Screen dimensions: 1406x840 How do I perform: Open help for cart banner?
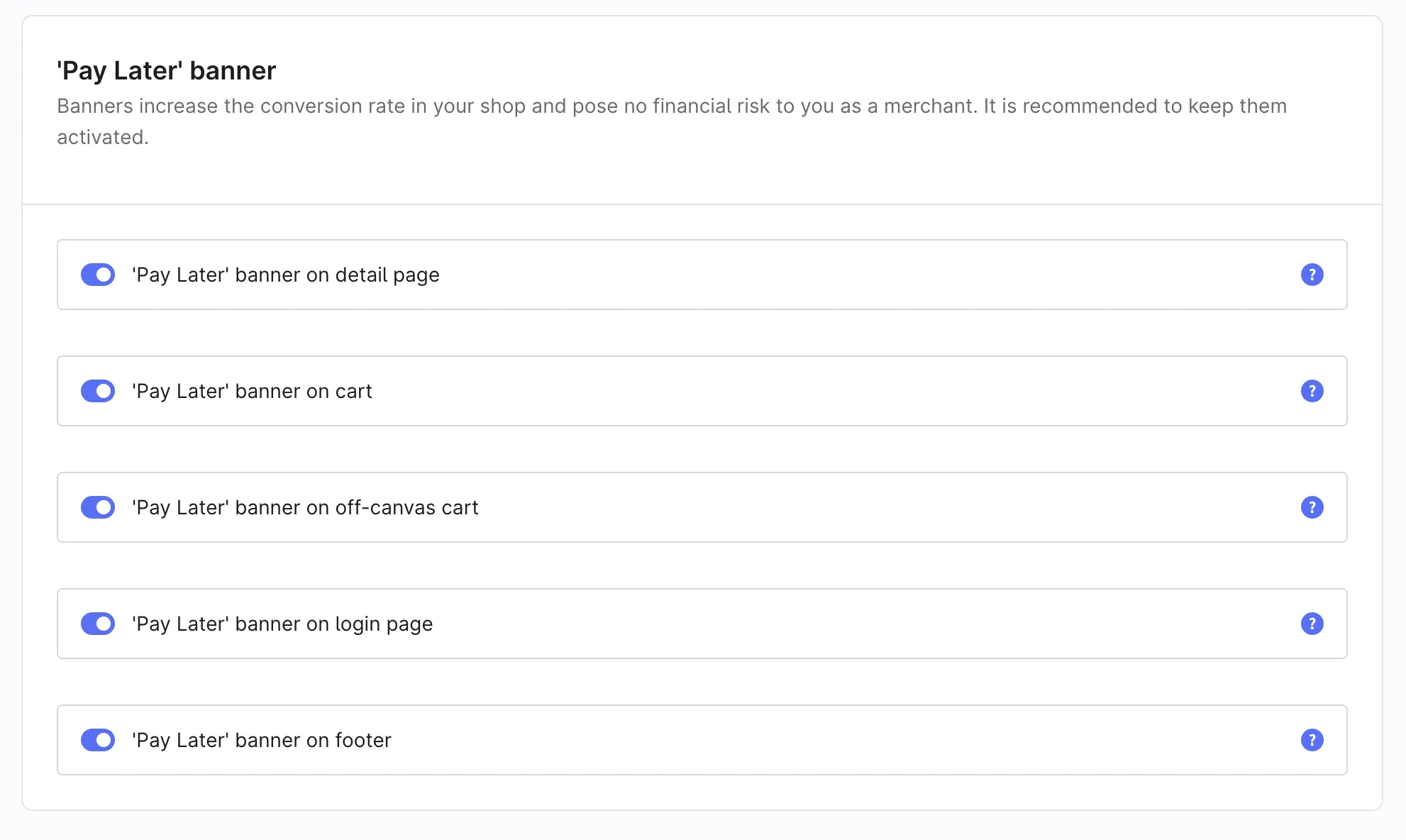pyautogui.click(x=1312, y=391)
